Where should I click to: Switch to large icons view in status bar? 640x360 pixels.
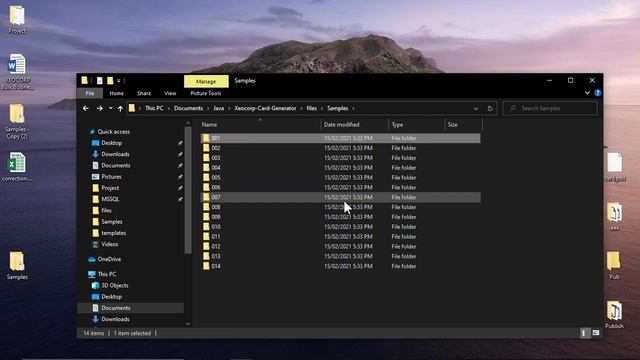click(596, 333)
